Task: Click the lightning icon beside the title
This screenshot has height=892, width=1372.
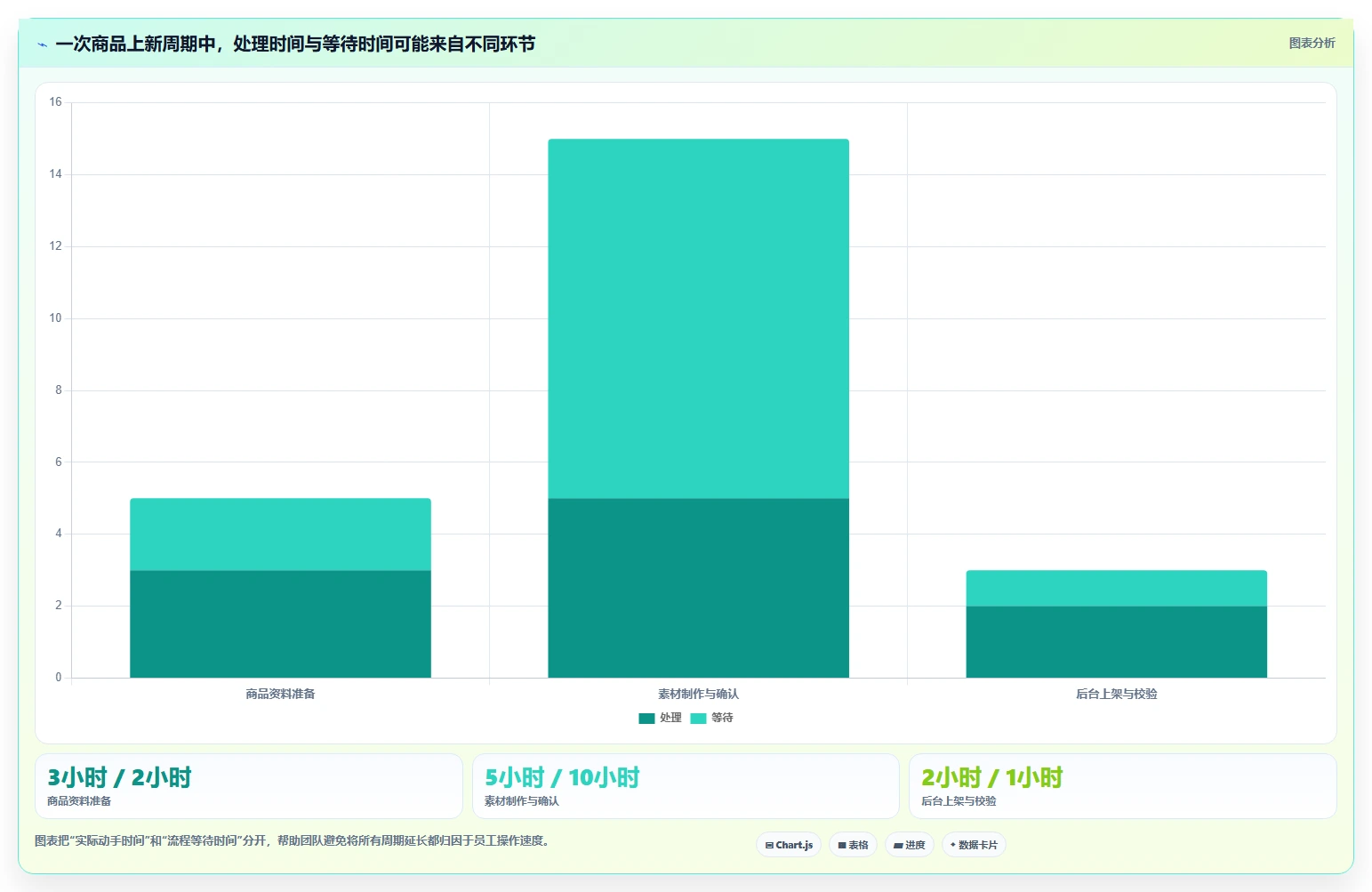Action: 42,44
